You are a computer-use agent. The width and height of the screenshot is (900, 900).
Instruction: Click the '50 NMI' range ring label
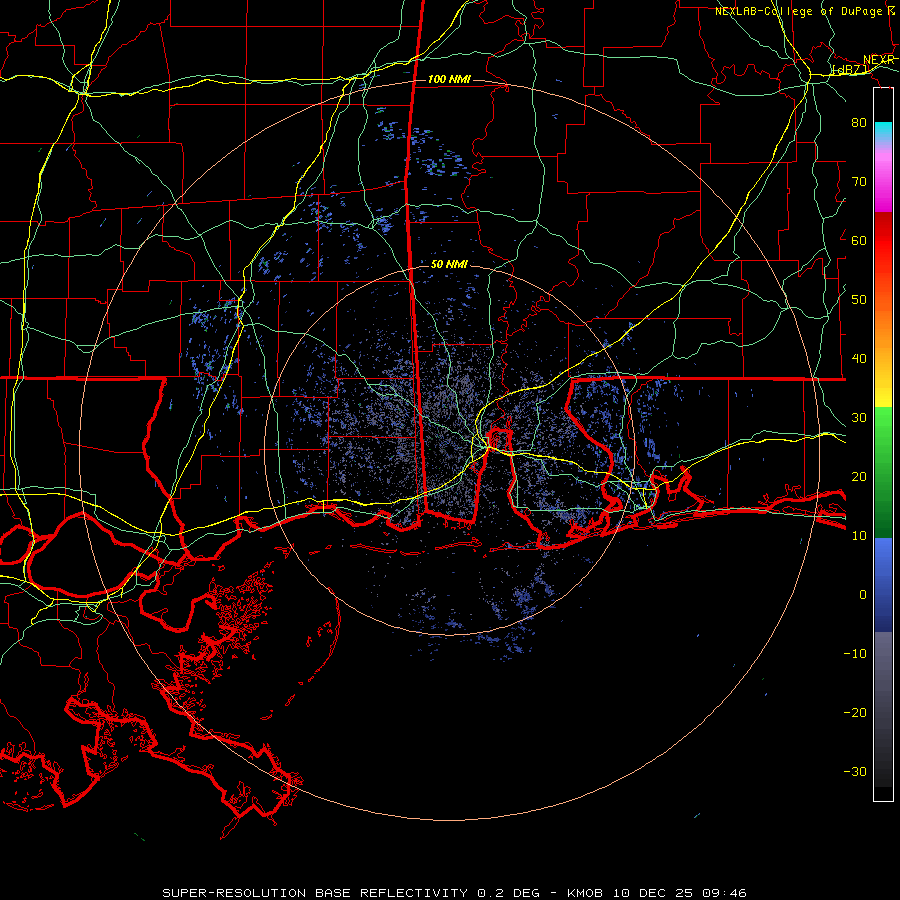click(449, 265)
